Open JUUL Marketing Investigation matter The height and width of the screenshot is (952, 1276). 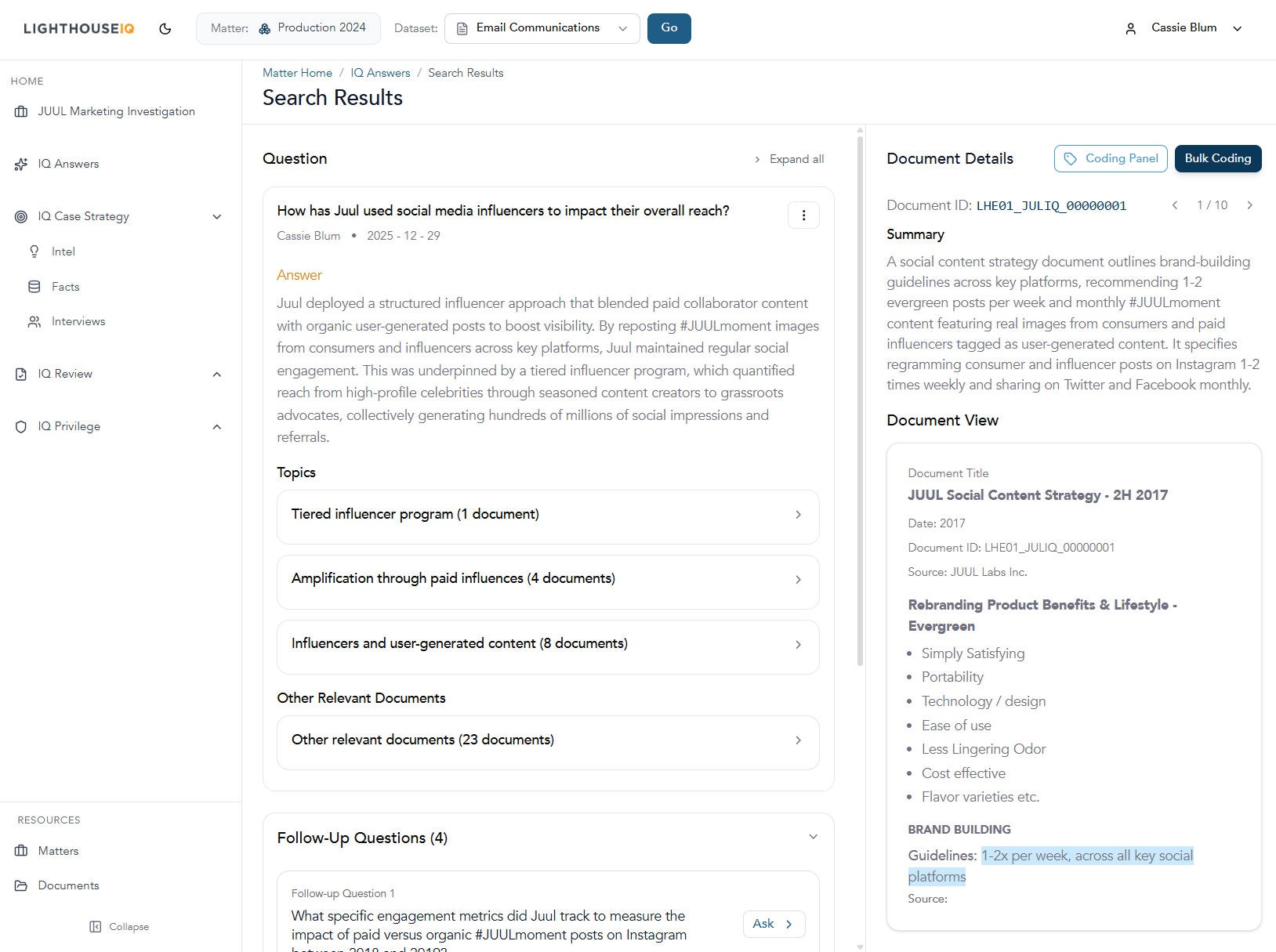pos(116,111)
